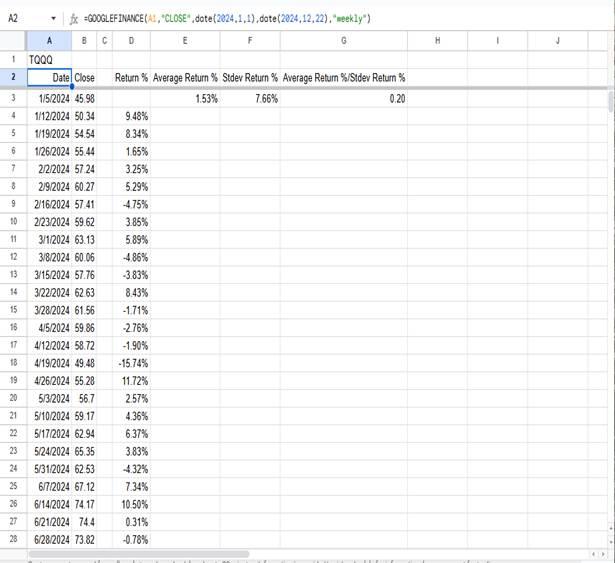Select row 1 header

point(13,60)
